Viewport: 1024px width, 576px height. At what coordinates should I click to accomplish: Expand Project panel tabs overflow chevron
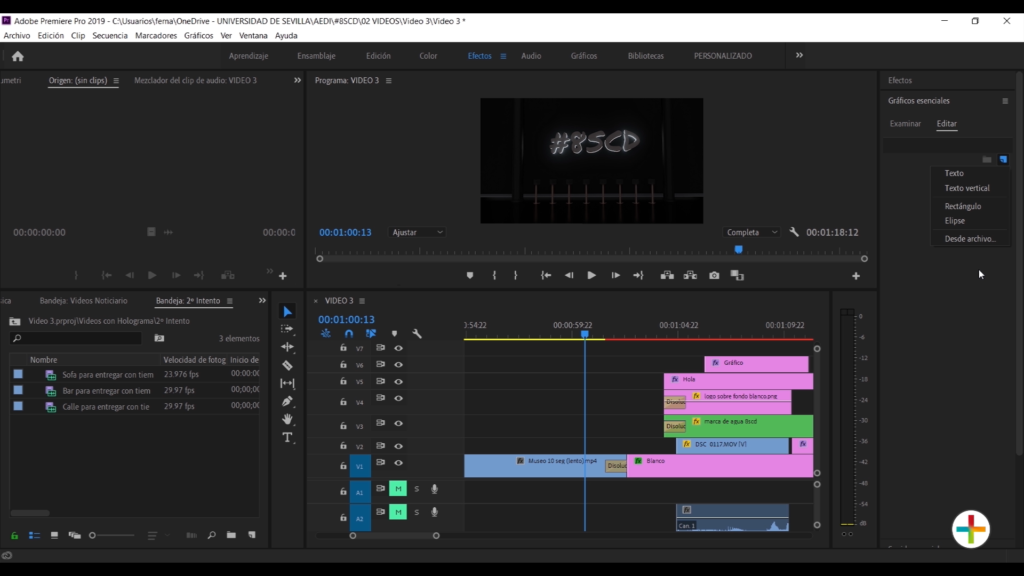pyautogui.click(x=262, y=300)
